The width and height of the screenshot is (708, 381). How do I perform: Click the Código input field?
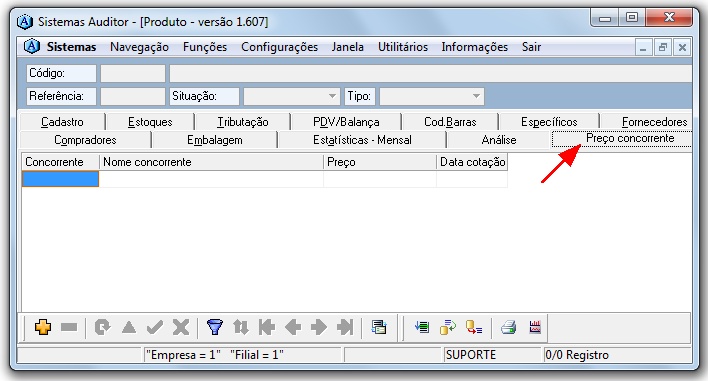click(x=133, y=73)
